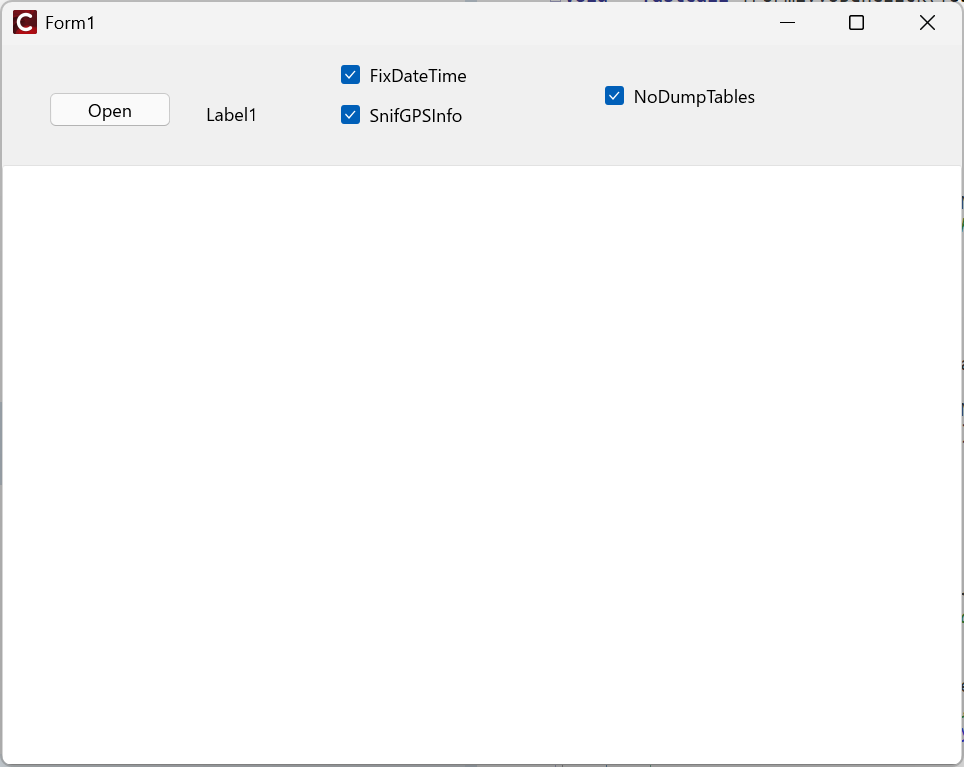Minimize the Form1 window
The width and height of the screenshot is (964, 767).
click(787, 23)
